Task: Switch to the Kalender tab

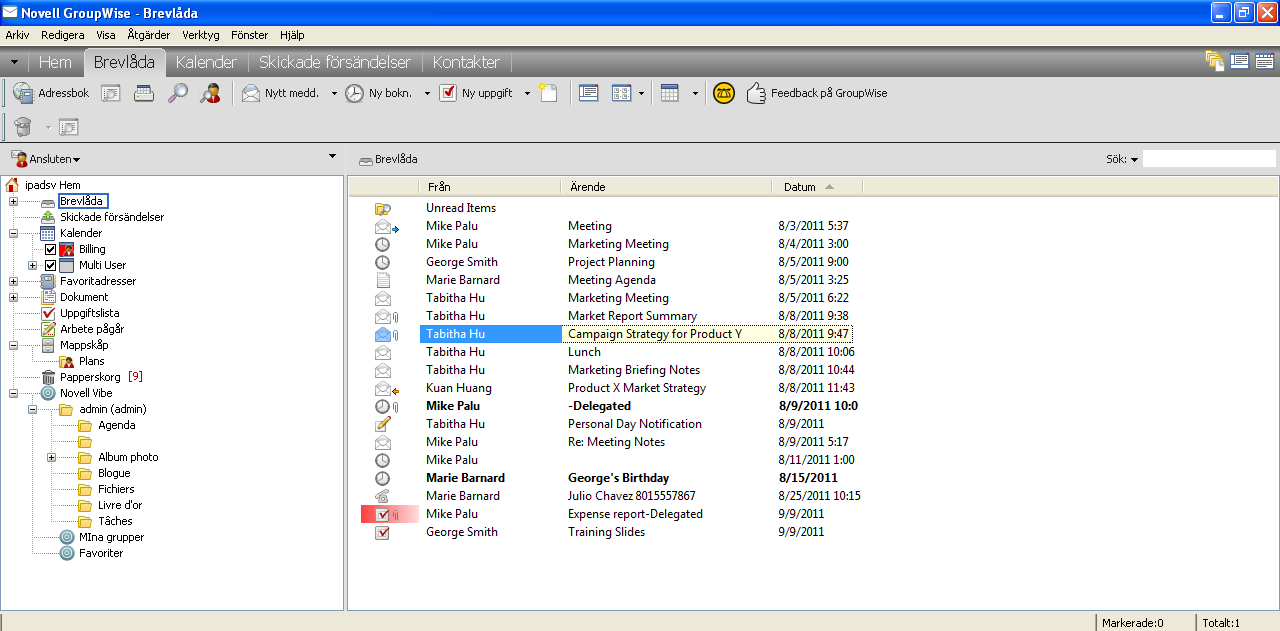Action: point(206,62)
